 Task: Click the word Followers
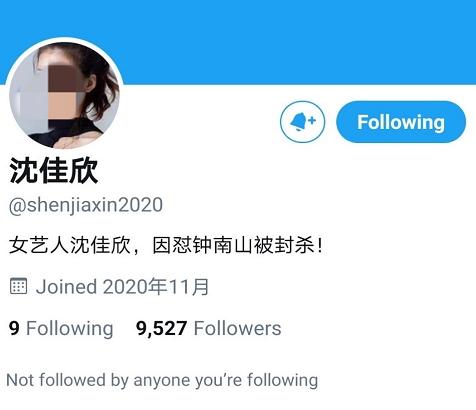238,328
